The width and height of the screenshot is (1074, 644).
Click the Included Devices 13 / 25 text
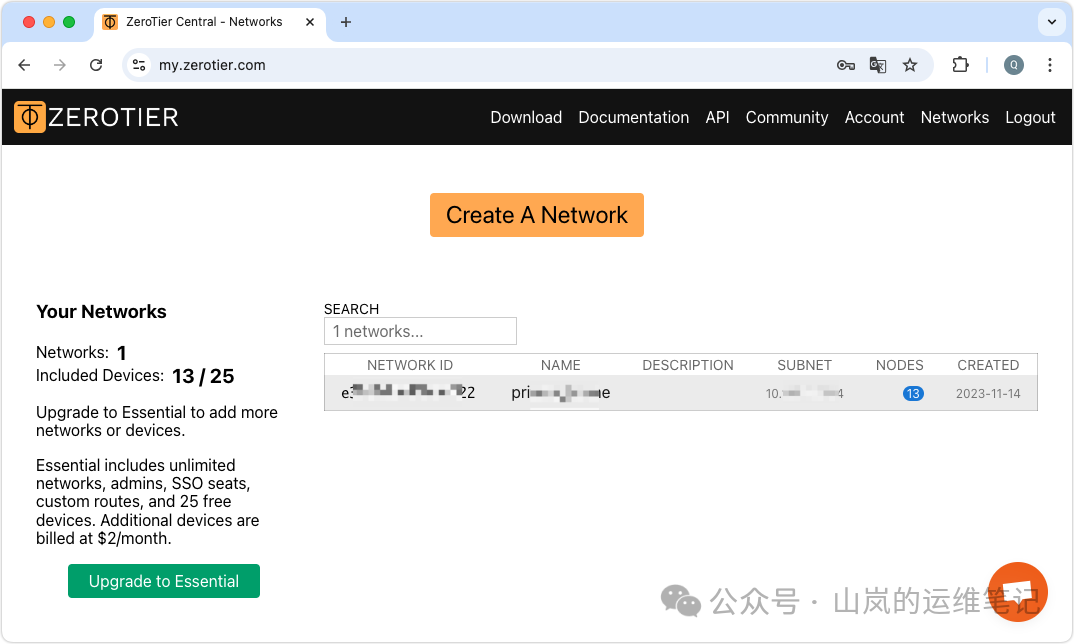point(135,376)
